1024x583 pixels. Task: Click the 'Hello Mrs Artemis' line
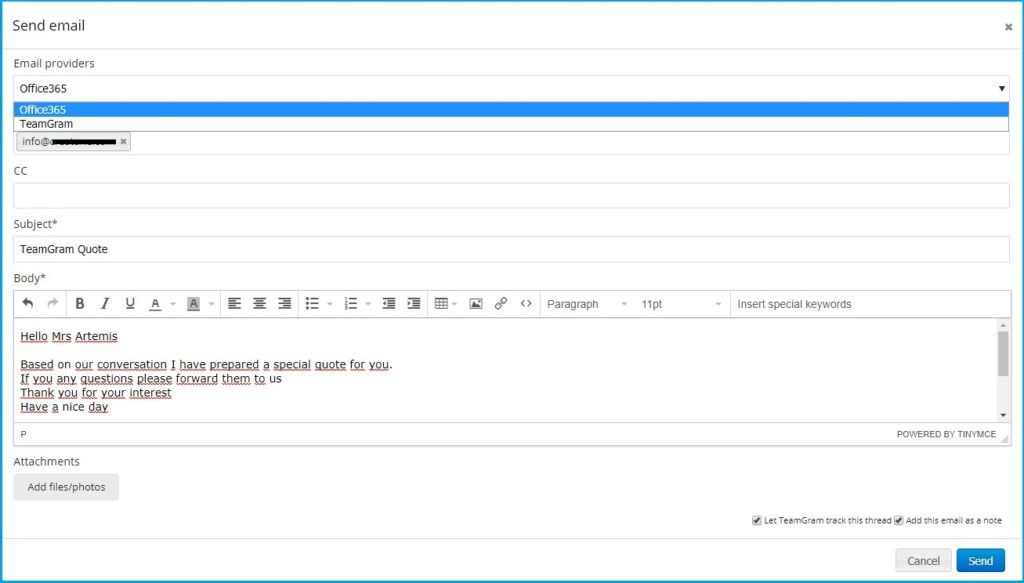pos(69,337)
